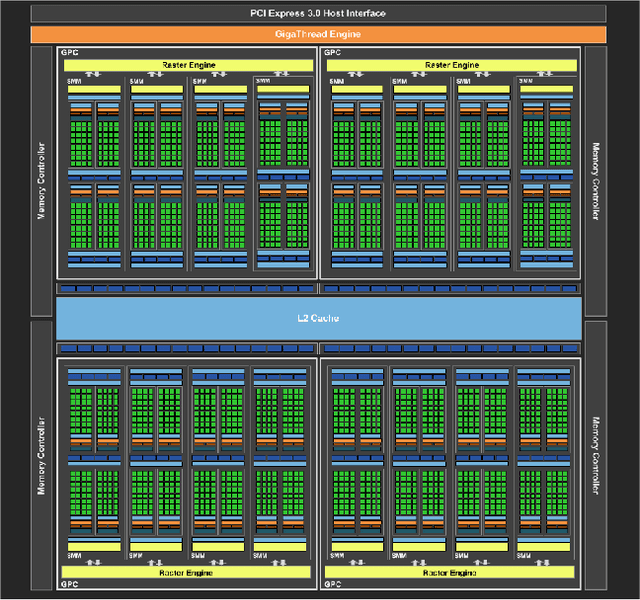Click the L2 Cache block
640x600 pixels.
click(x=319, y=318)
